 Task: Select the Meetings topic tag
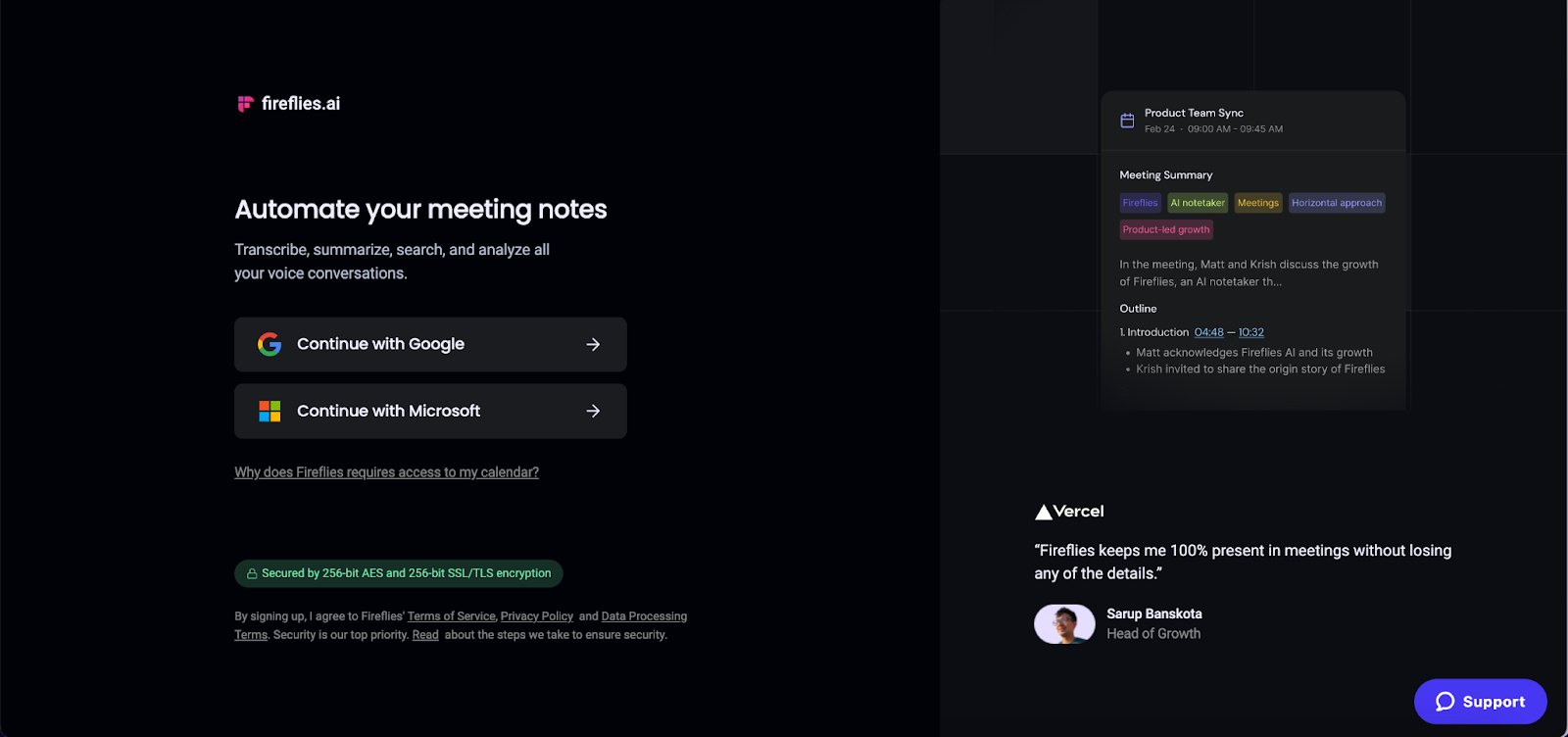coord(1258,203)
